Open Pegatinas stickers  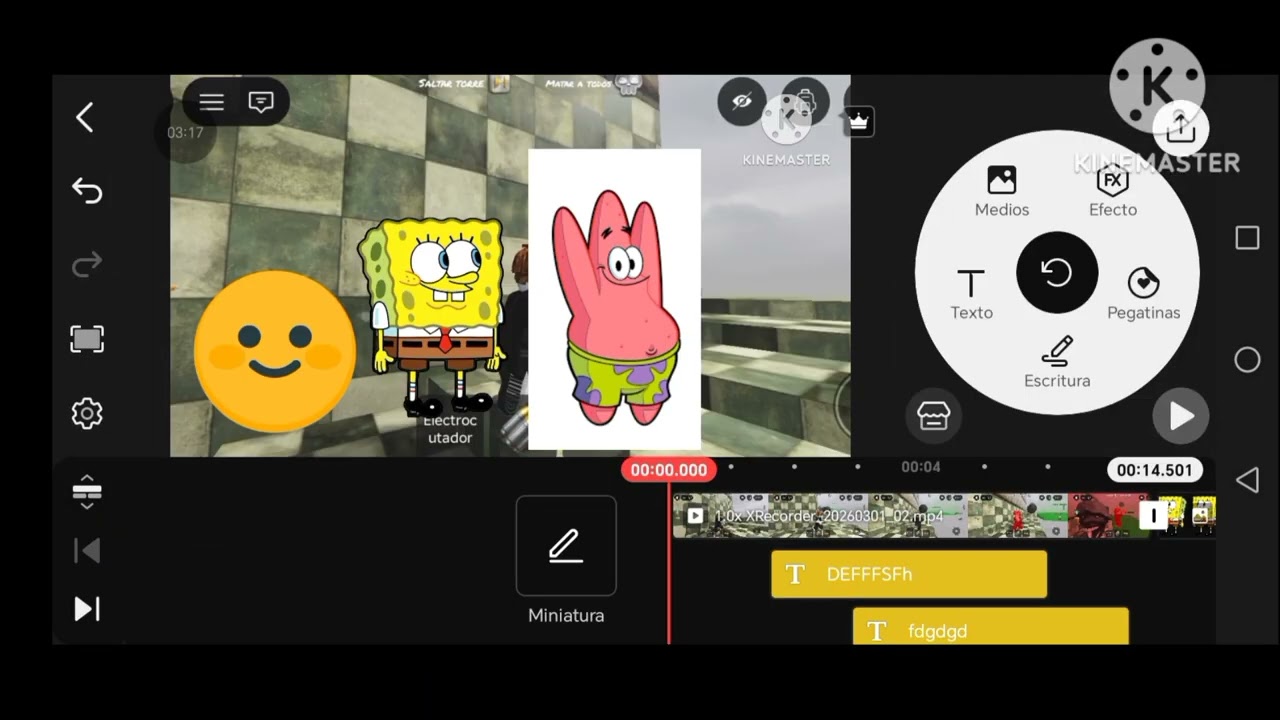coord(1144,295)
